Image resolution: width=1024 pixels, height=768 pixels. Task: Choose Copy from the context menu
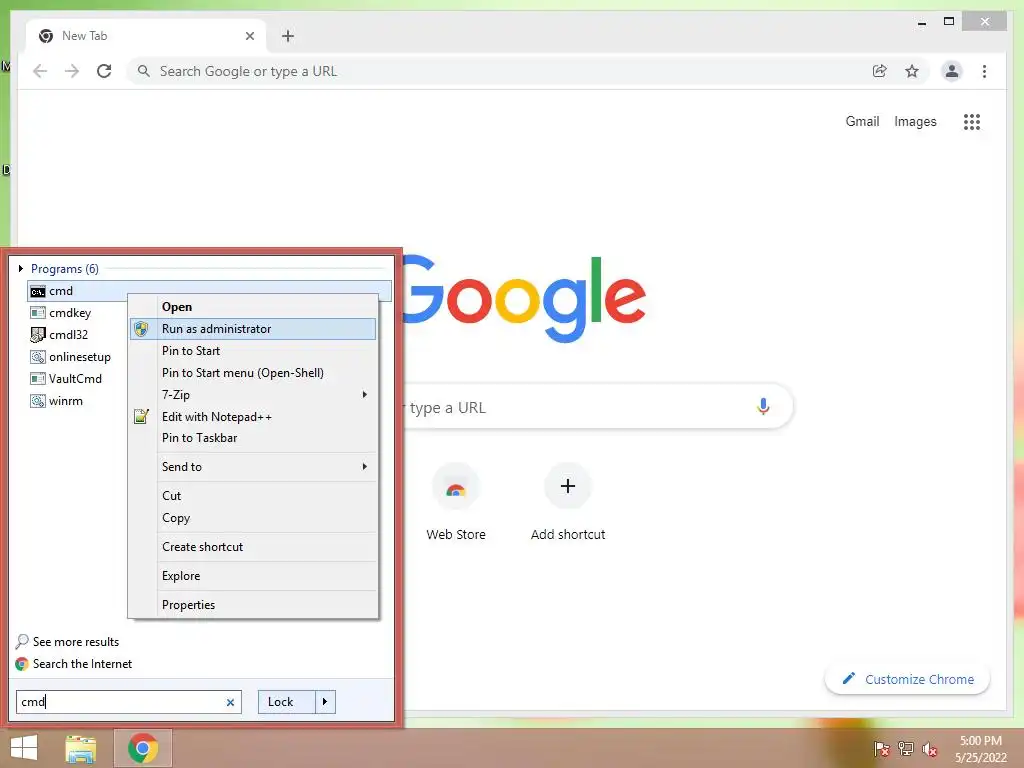(253, 518)
